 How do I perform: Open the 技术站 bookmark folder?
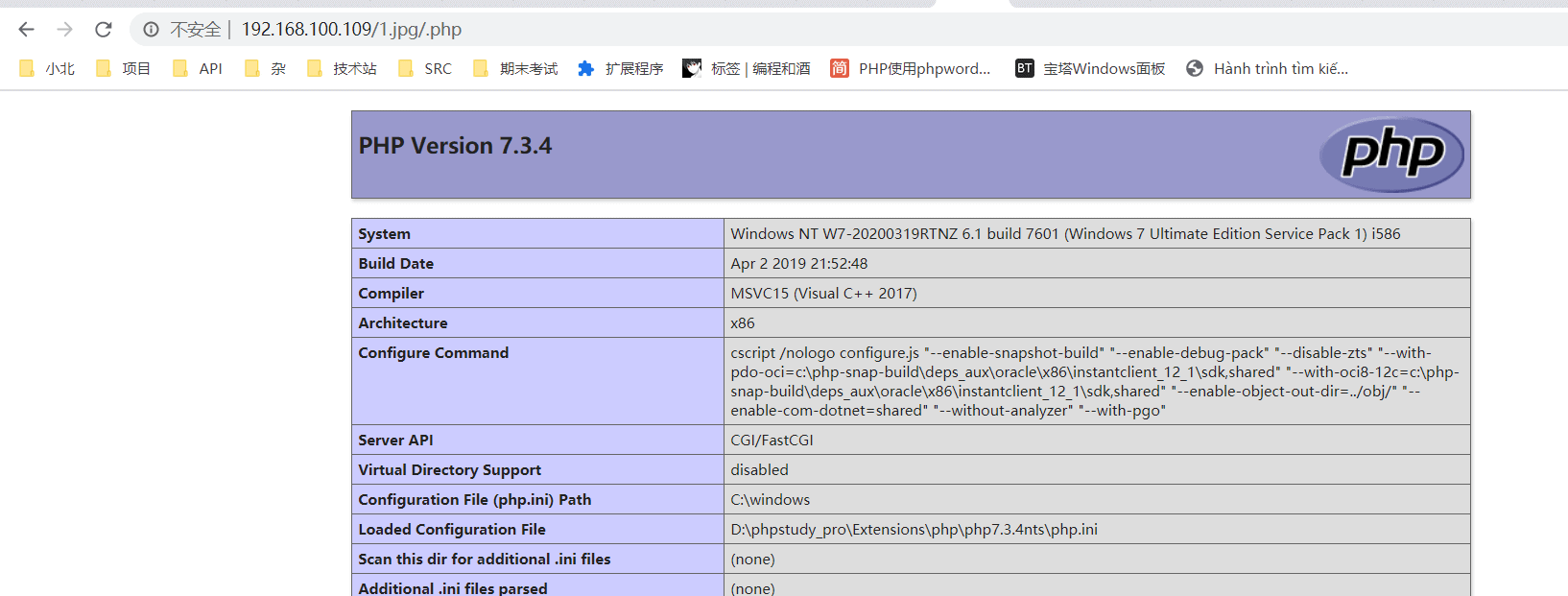click(342, 68)
